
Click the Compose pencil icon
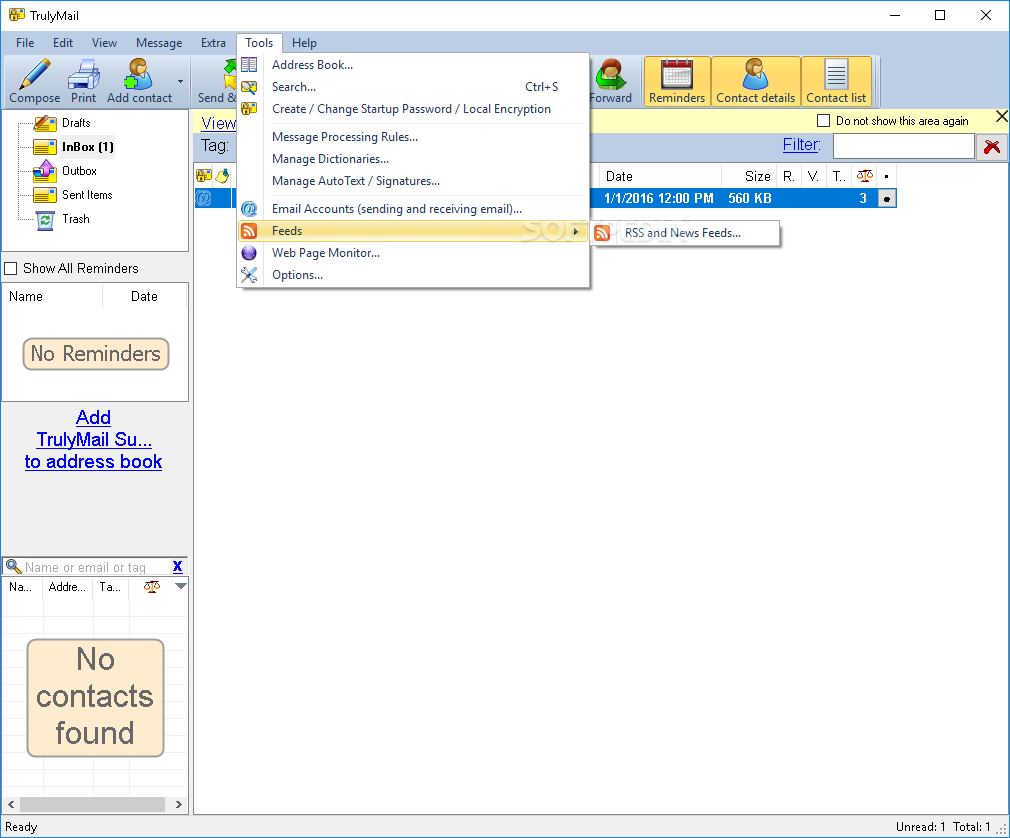coord(34,73)
